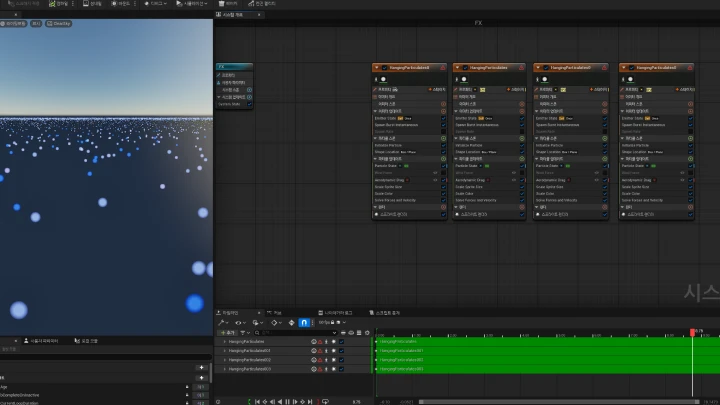Toggle the blue magnet snapping button
Viewport: 720px width, 405px height.
click(x=304, y=323)
